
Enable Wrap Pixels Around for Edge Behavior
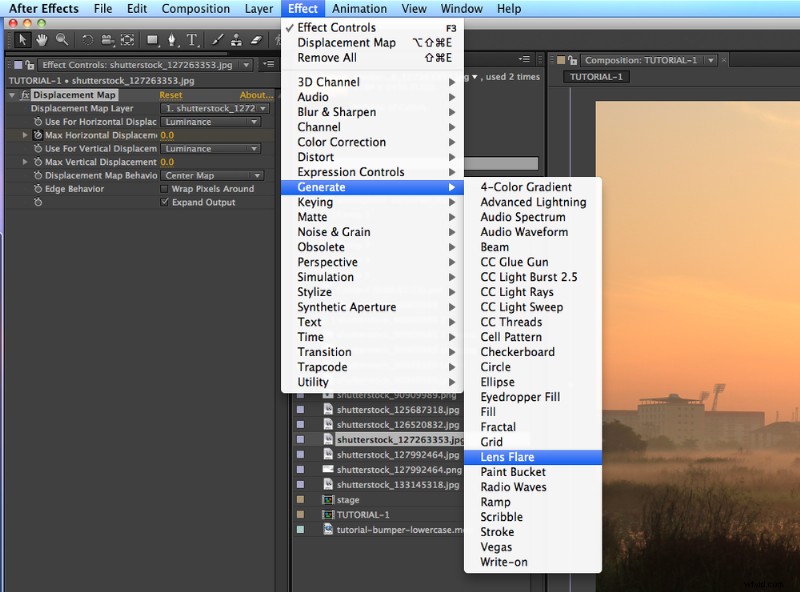pyautogui.click(x=163, y=189)
